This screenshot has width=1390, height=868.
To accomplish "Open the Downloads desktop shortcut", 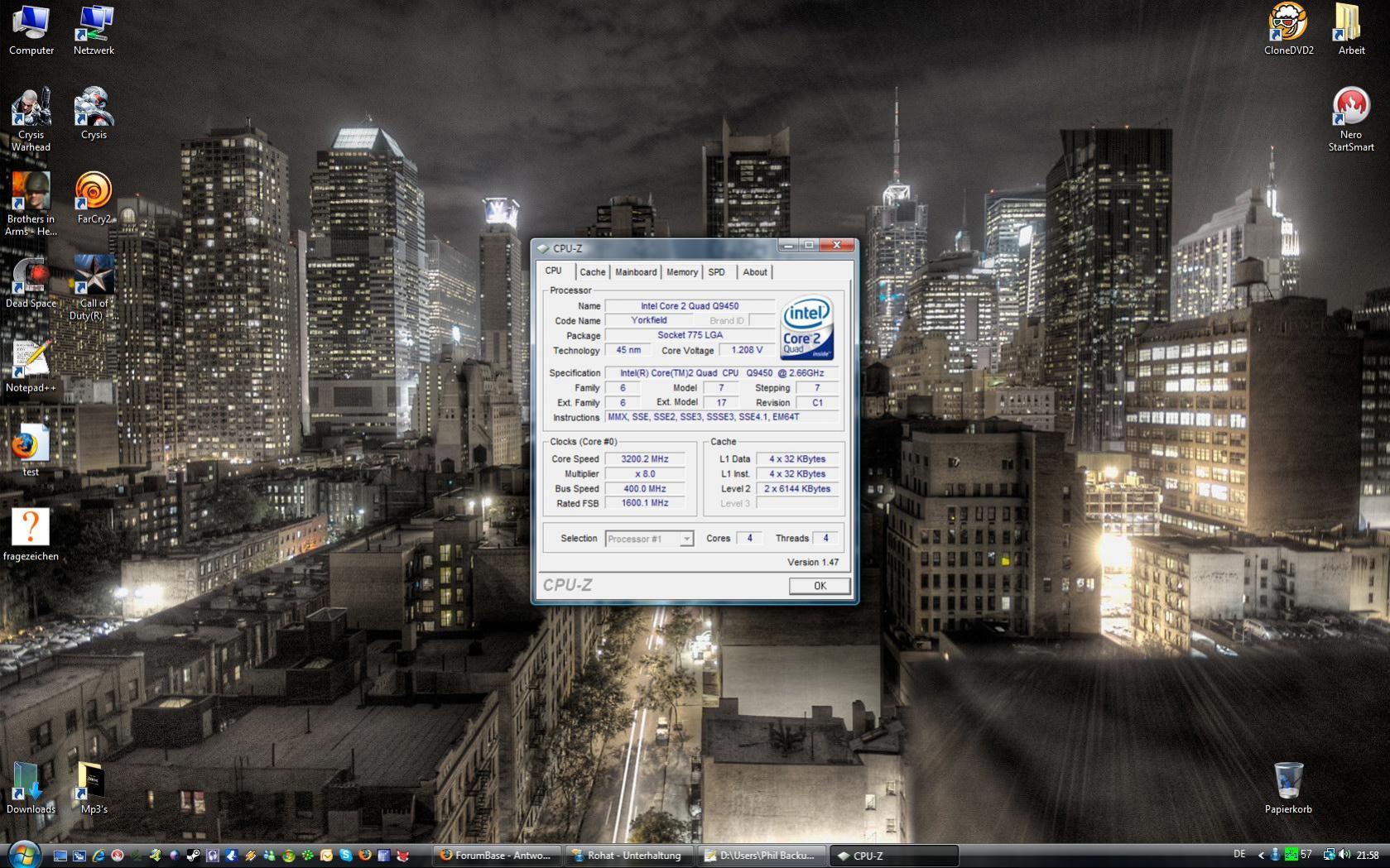I will tap(31, 789).
